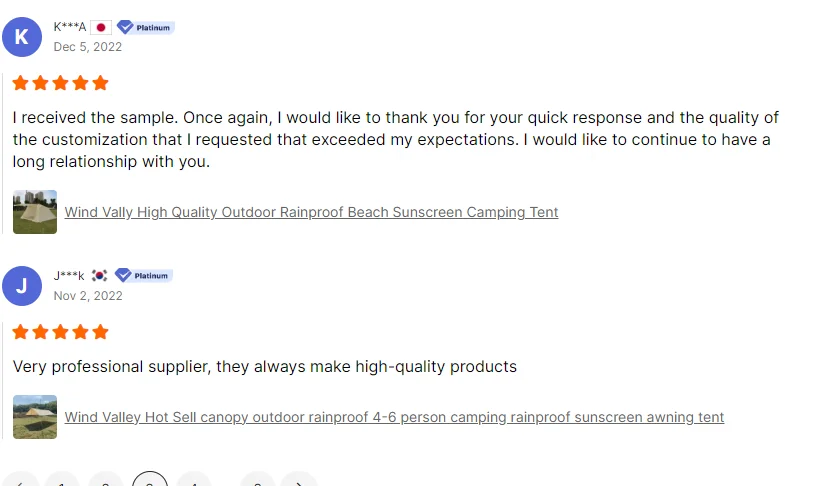Click the currently selected circled page number
This screenshot has width=826, height=486.
coord(150,479)
